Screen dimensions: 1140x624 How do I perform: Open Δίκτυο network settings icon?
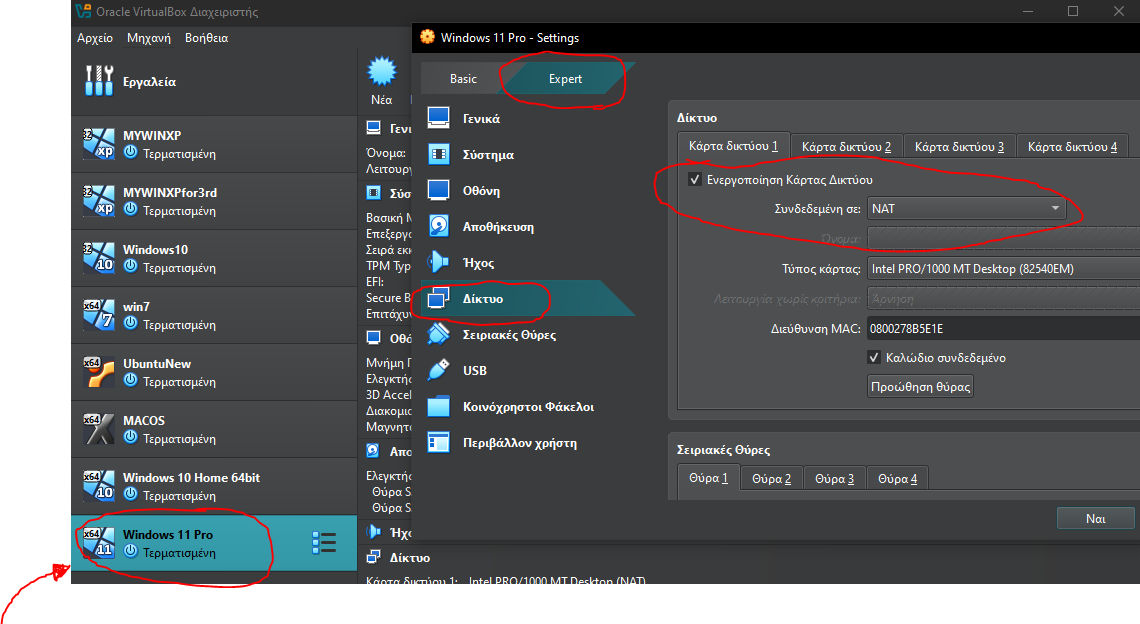pyautogui.click(x=438, y=298)
